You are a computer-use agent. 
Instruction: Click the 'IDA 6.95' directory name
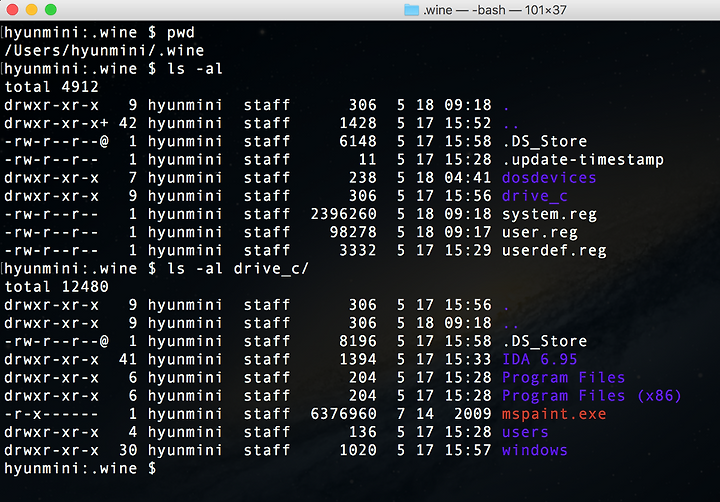(540, 360)
